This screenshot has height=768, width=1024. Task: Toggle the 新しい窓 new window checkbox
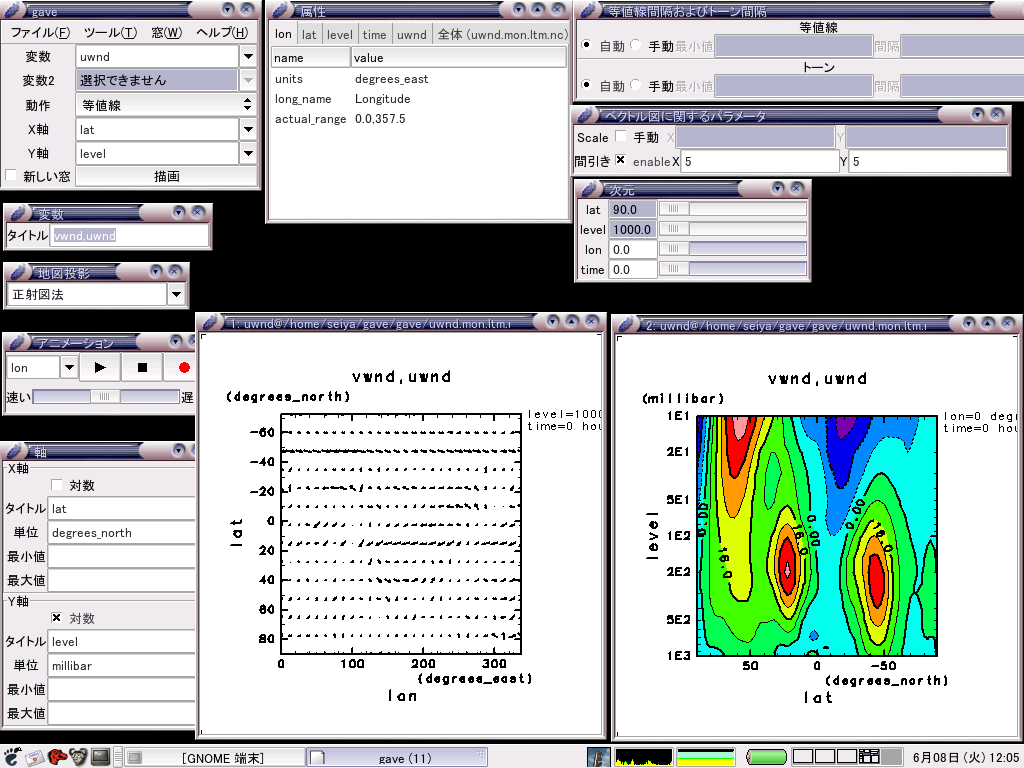coord(11,175)
